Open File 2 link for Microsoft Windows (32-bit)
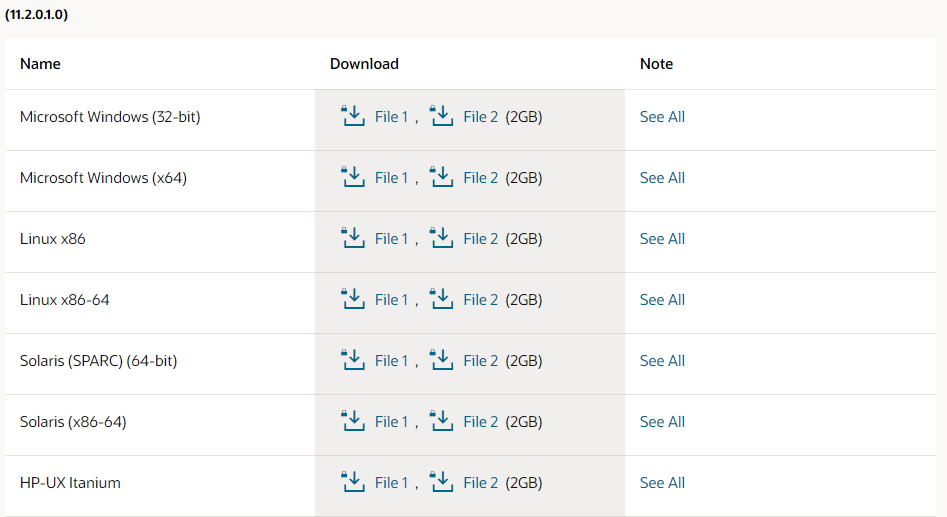This screenshot has width=947, height=517. pos(481,117)
